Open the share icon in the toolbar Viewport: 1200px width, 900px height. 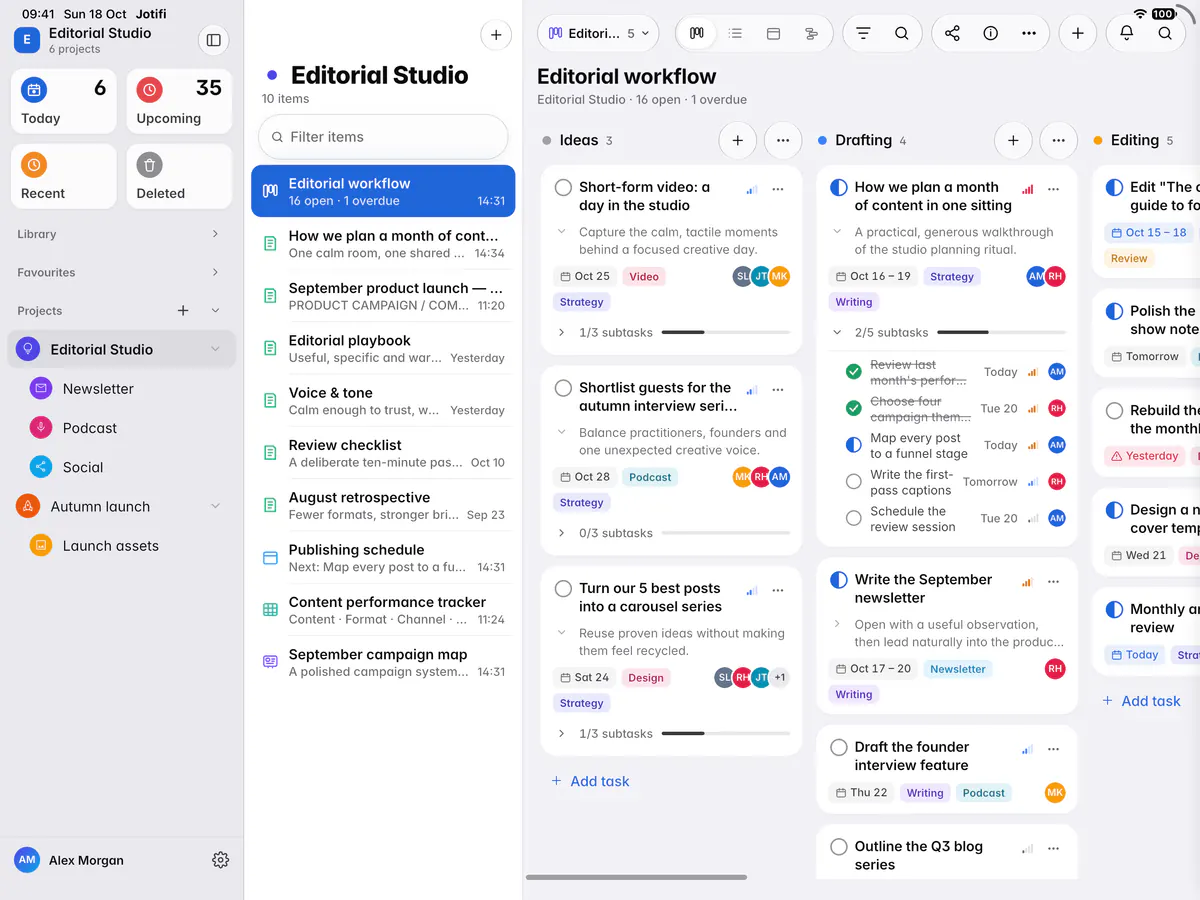952,33
